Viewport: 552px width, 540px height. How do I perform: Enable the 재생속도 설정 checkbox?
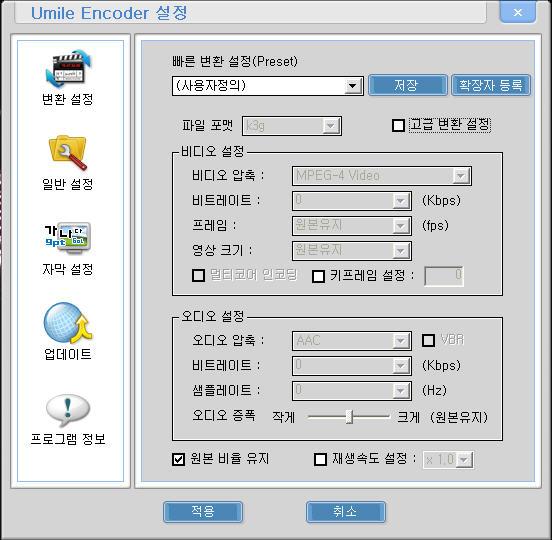[320, 459]
